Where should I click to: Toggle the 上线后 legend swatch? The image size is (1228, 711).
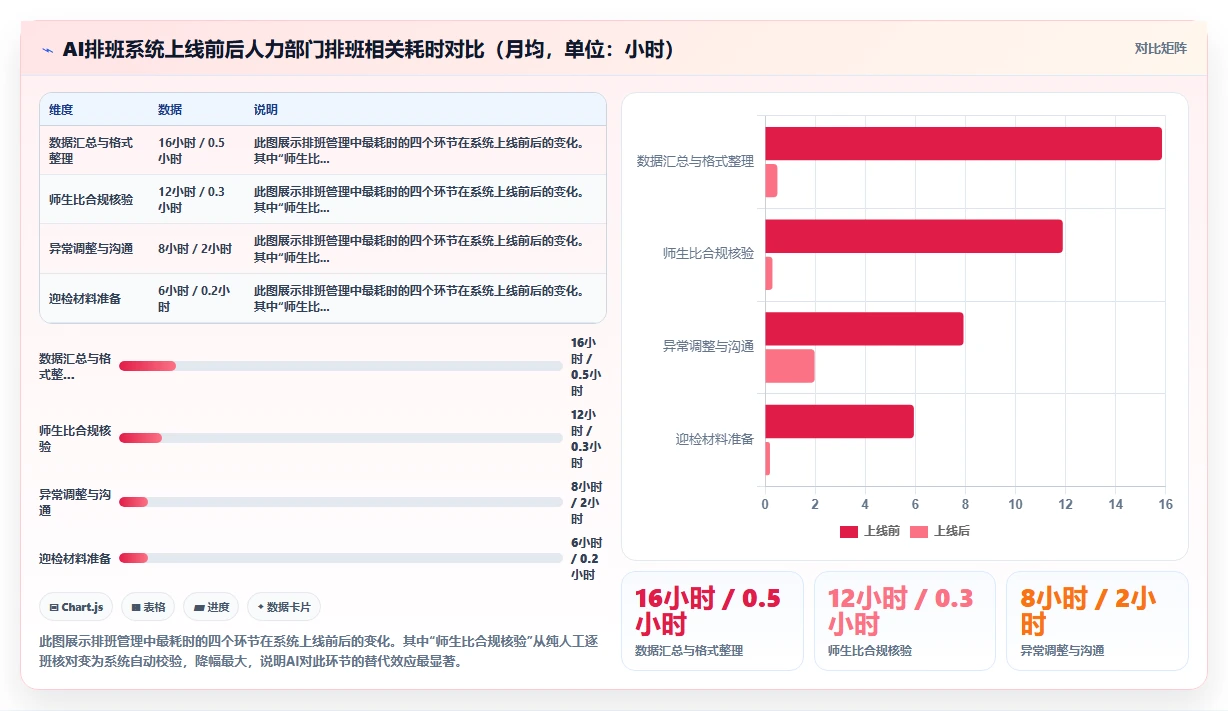pyautogui.click(x=918, y=531)
